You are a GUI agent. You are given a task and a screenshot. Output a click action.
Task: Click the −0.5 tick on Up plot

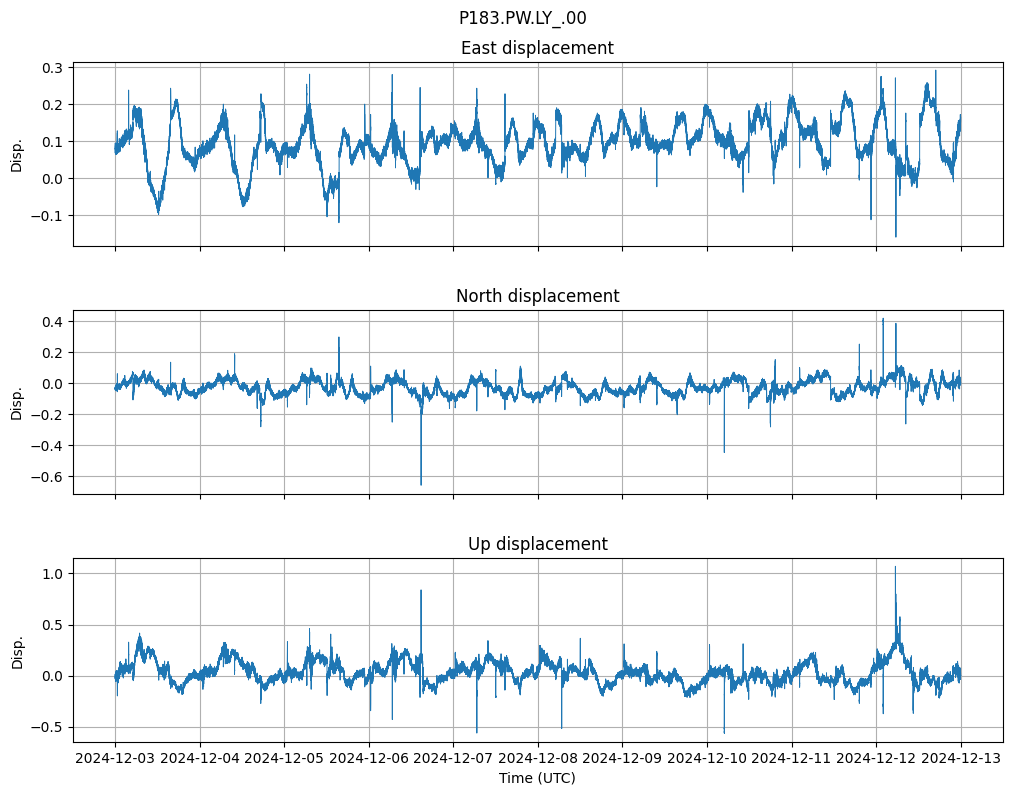48,728
